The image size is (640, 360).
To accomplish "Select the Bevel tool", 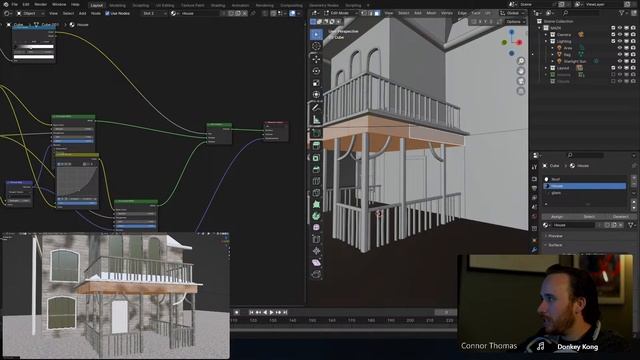I will (x=316, y=169).
